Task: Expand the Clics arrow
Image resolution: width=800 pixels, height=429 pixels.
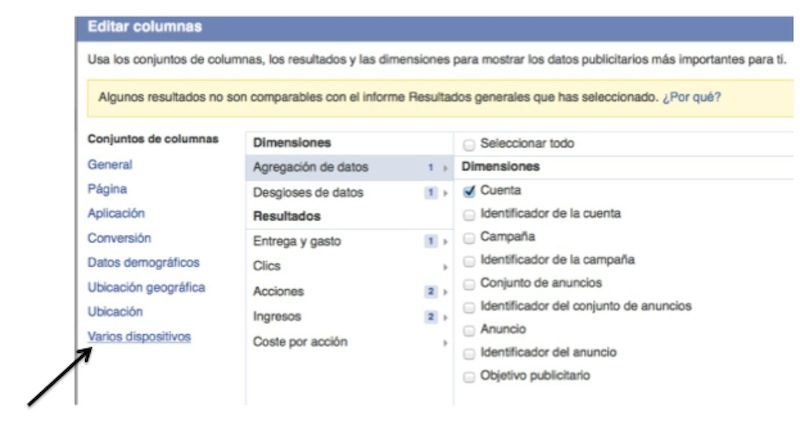Action: pyautogui.click(x=445, y=267)
